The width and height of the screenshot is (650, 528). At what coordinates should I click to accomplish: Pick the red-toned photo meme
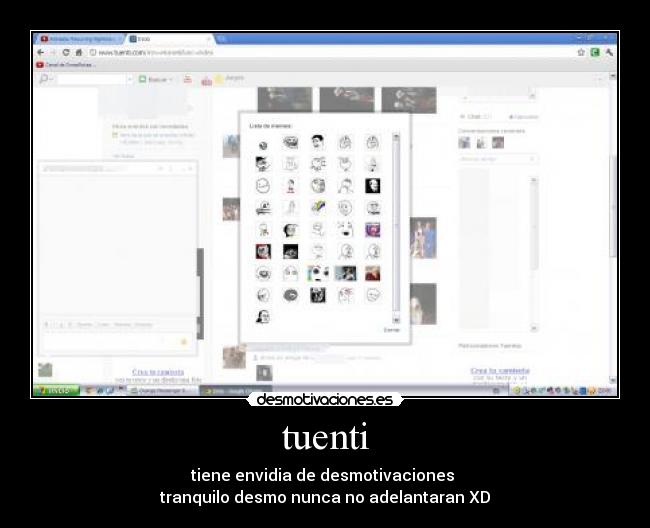pyautogui.click(x=372, y=274)
